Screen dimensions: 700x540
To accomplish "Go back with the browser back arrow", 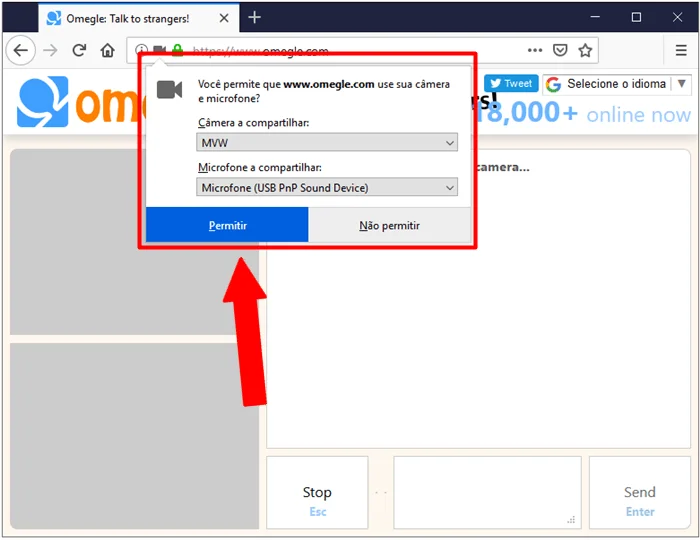I will tap(21, 50).
